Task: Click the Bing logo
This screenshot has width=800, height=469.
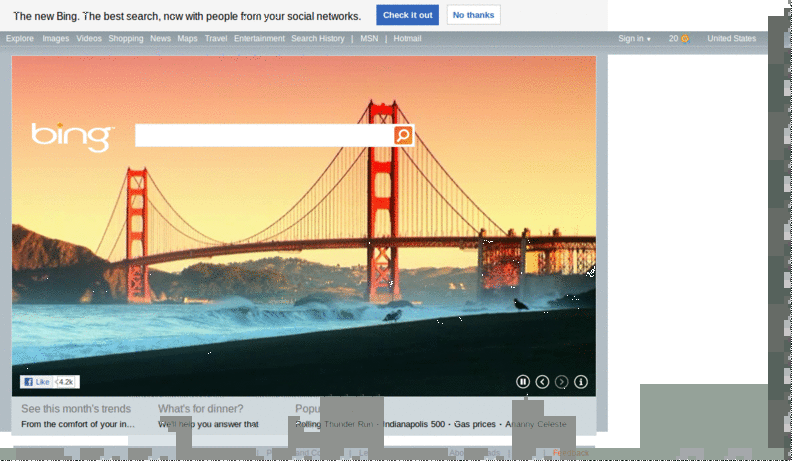Action: tap(73, 138)
